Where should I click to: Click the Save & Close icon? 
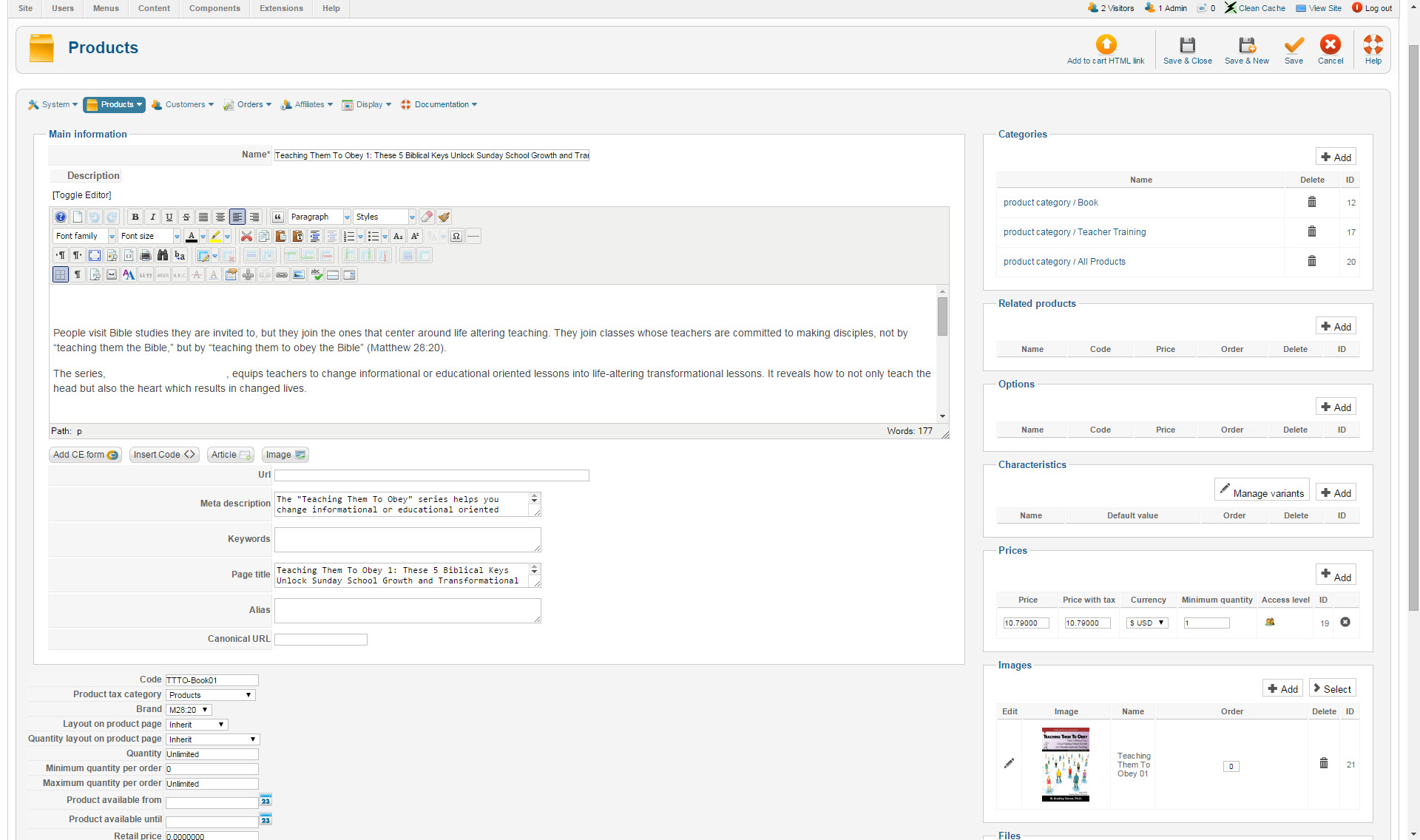1187,45
